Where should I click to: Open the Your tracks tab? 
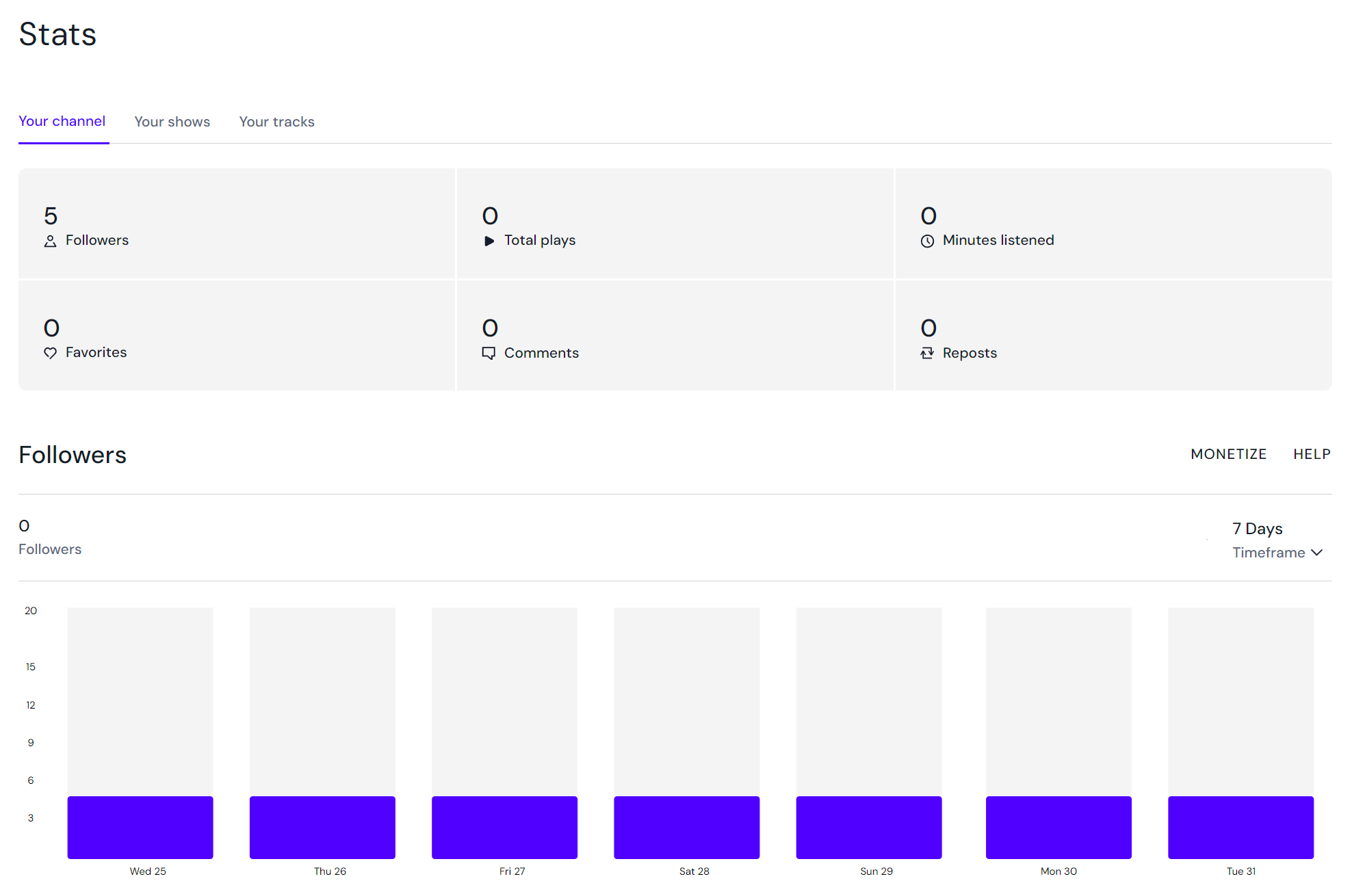[x=276, y=122]
